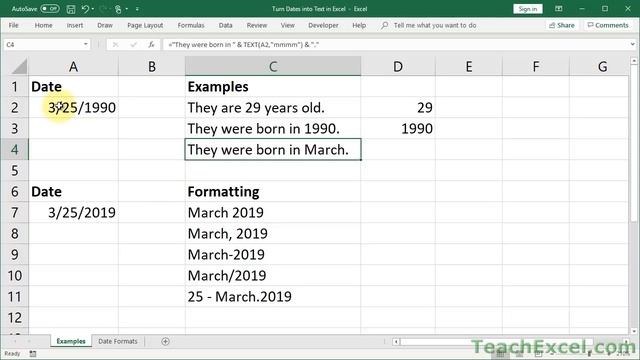The image size is (640, 360).
Task: Select the 'Examples' header cell
Action: 273,87
